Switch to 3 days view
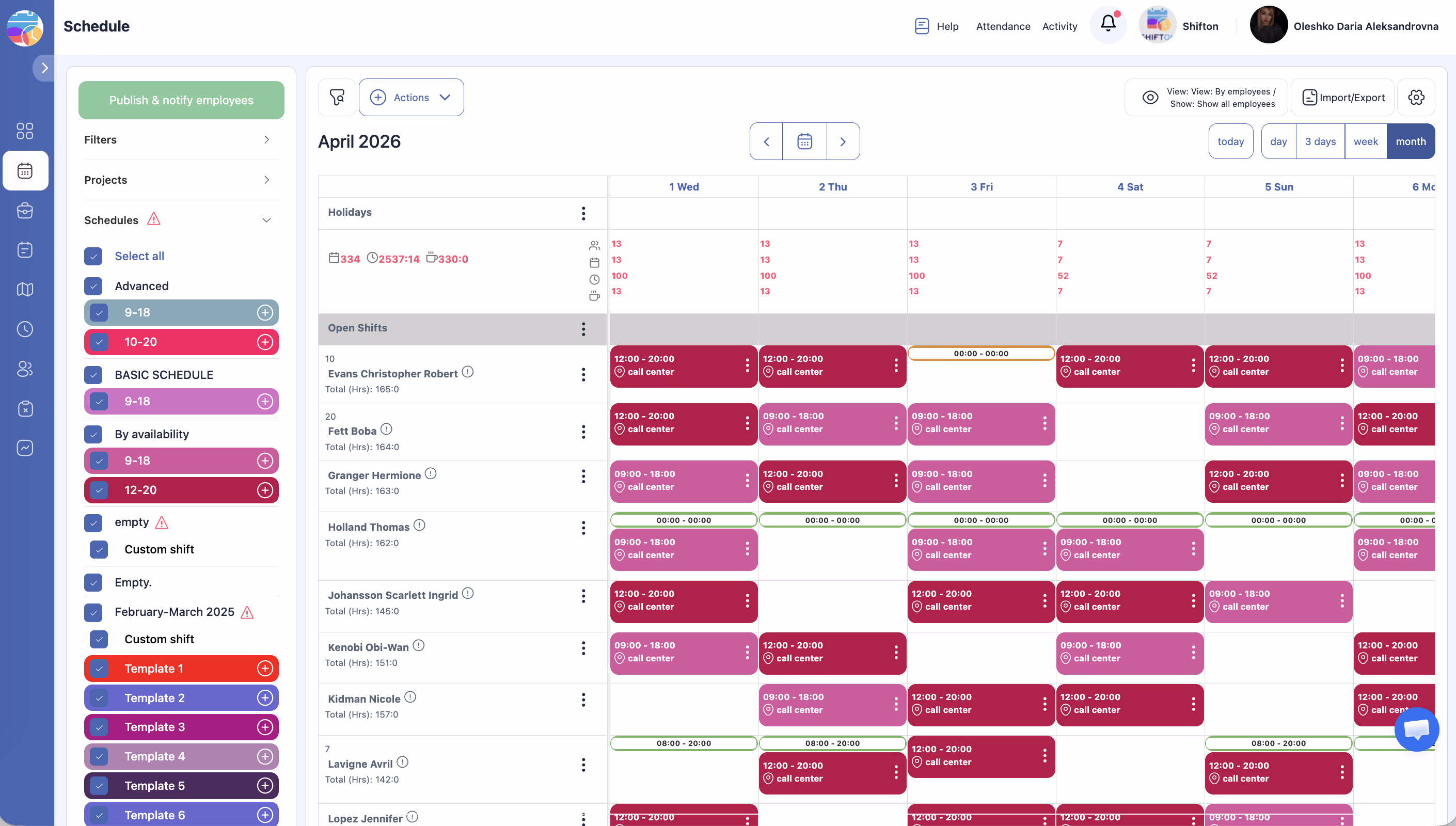This screenshot has width=1456, height=826. 1320,141
